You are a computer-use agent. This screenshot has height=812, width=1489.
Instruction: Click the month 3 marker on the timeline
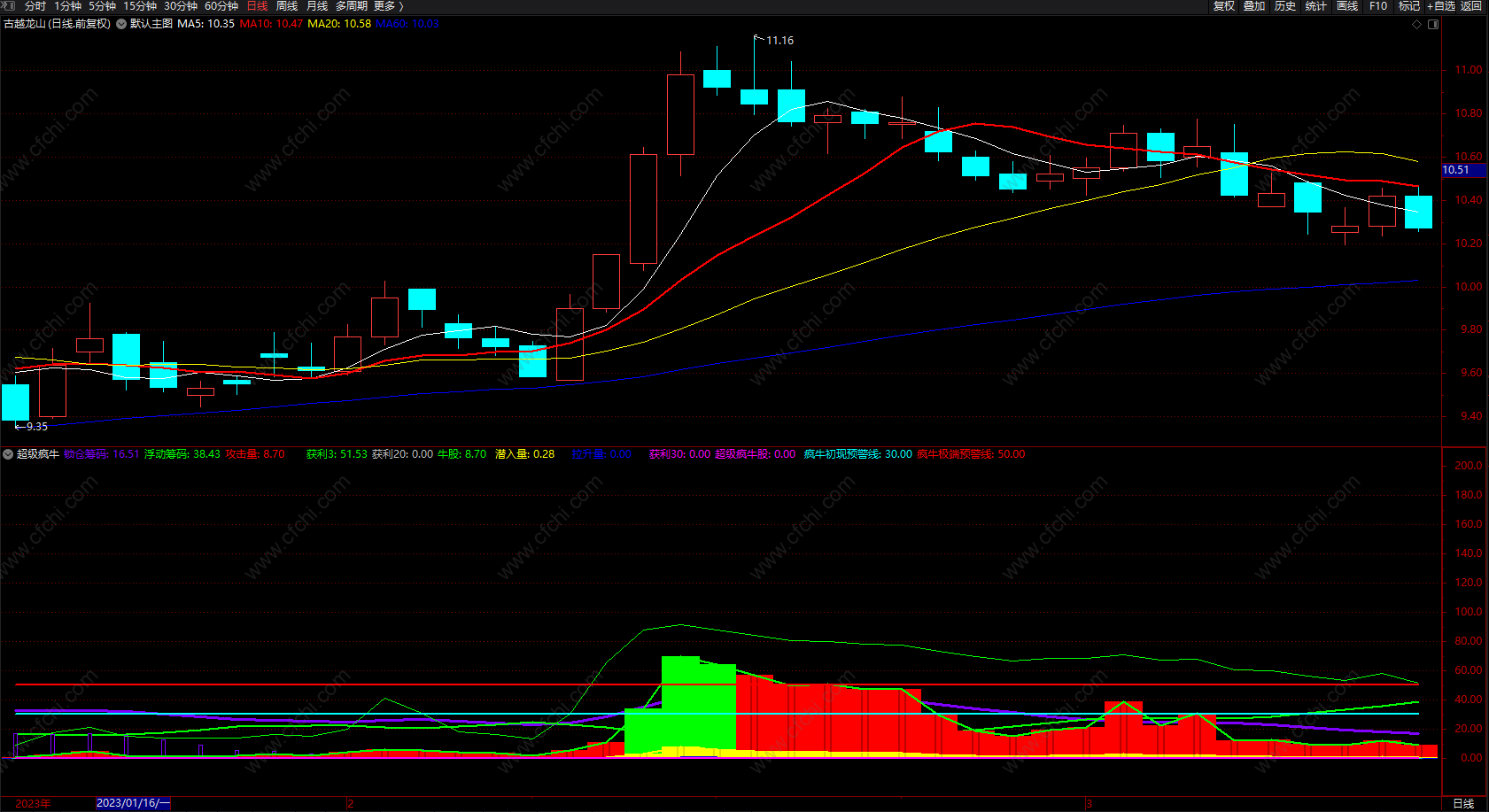pyautogui.click(x=1089, y=804)
